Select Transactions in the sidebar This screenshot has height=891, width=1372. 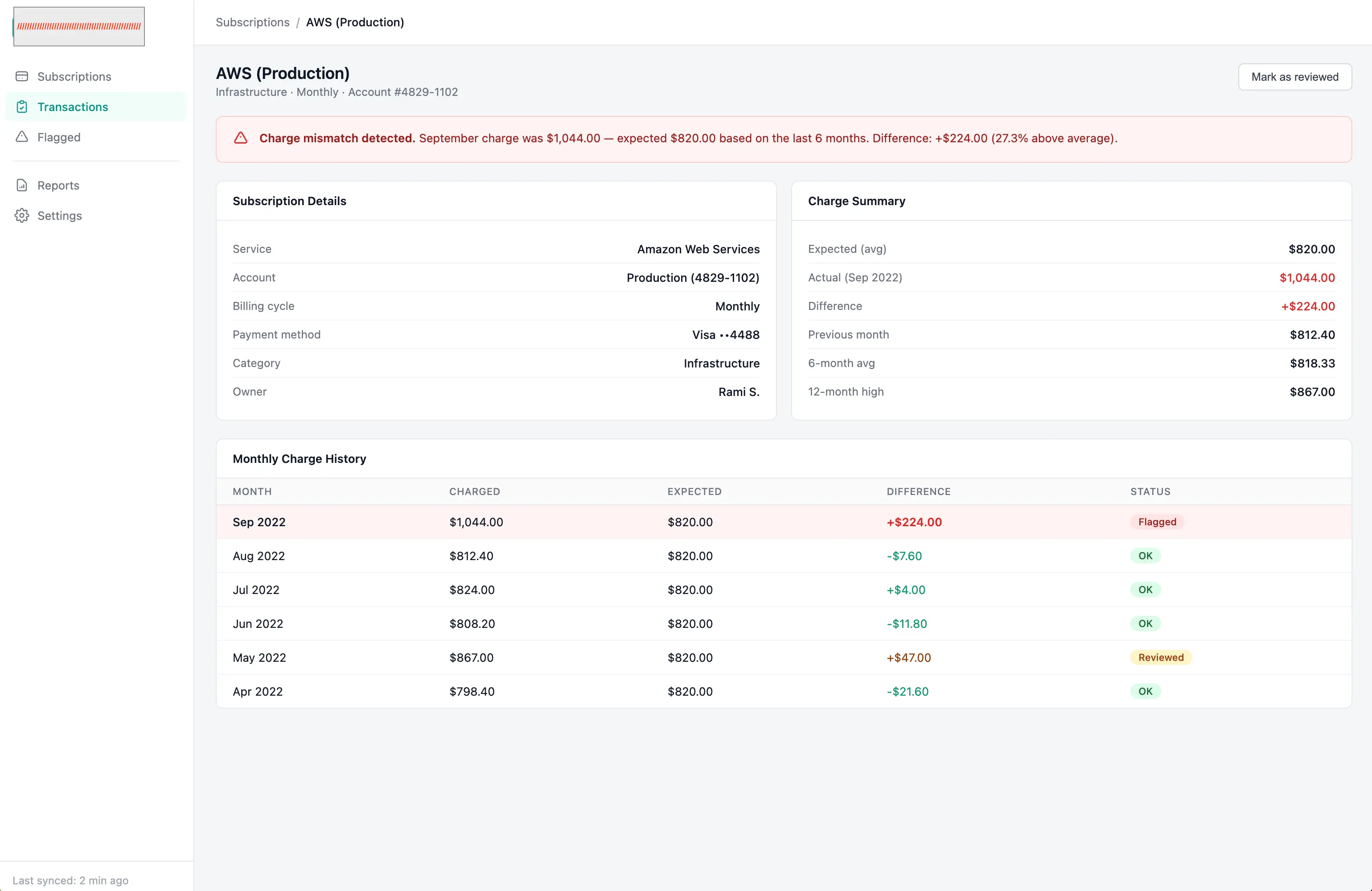[96, 107]
